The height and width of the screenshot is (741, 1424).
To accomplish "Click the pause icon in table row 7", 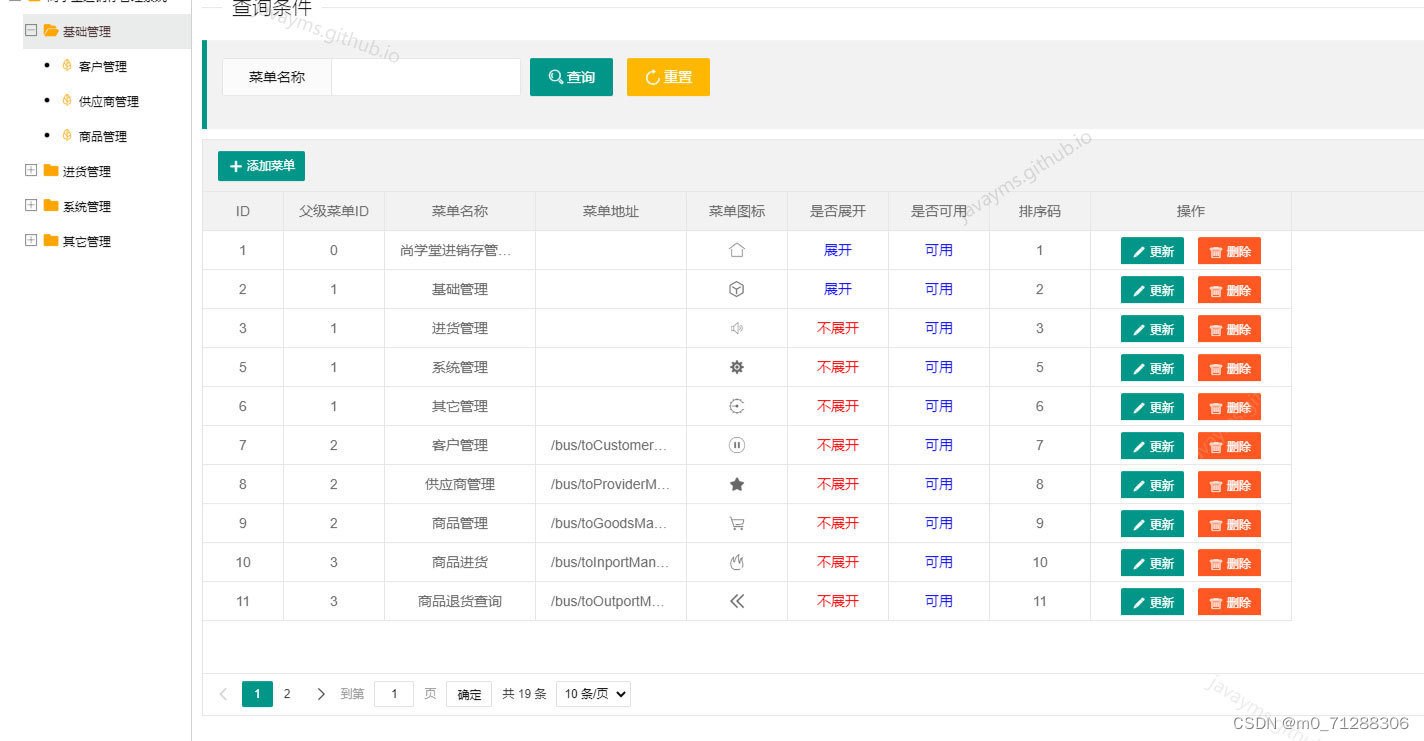I will pos(737,445).
